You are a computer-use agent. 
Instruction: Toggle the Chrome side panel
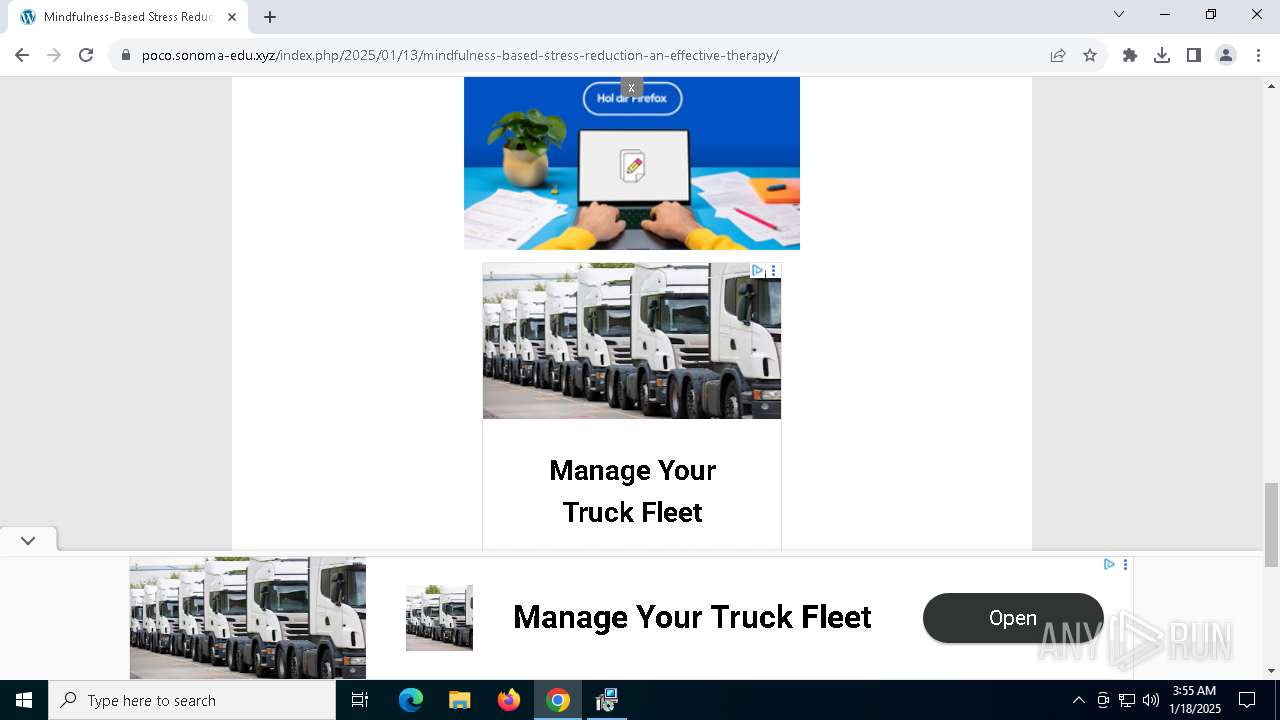[1194, 55]
